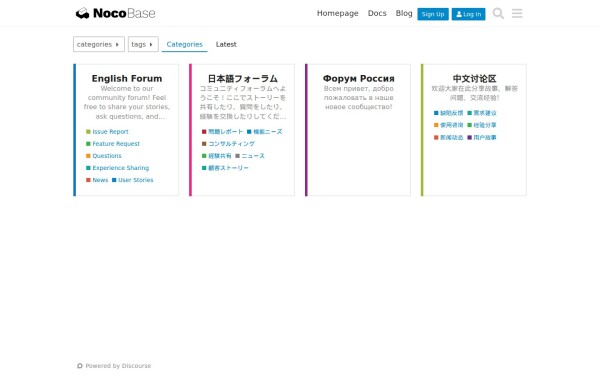
Task: Open 問題レポート subcategory
Action: tap(222, 132)
